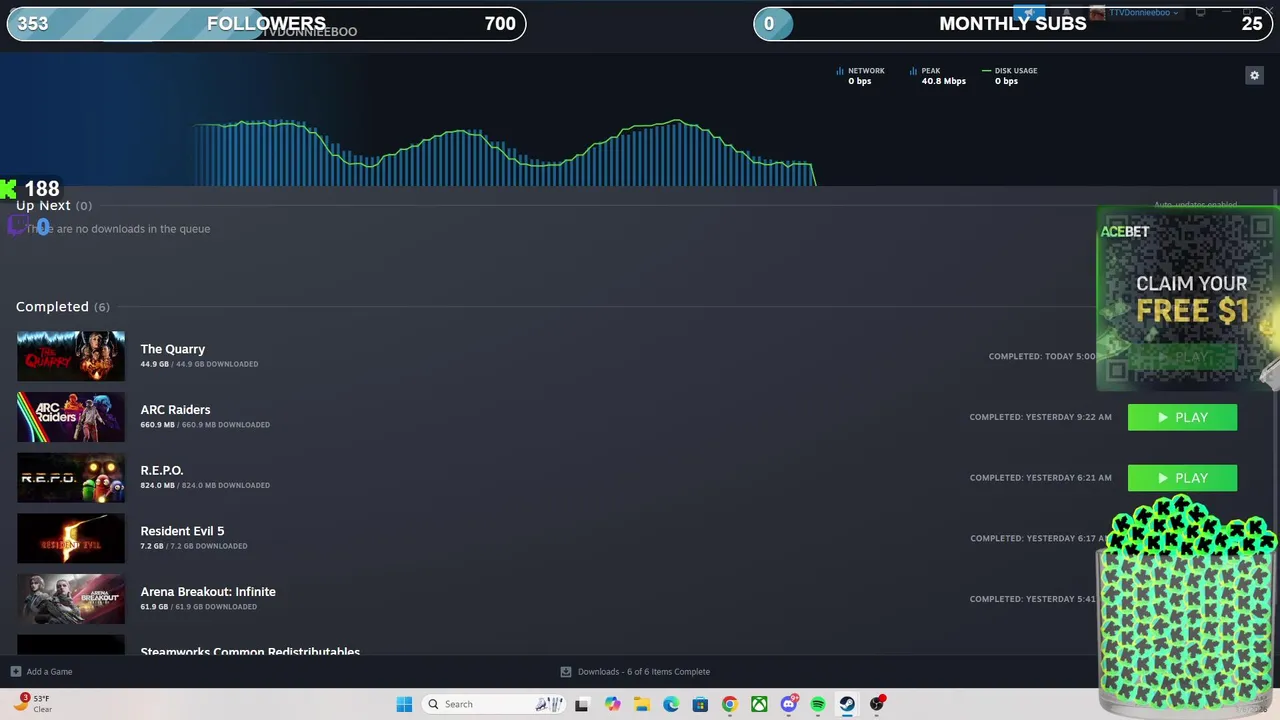Click the taskbar Search box
The image size is (1280, 720).
pyautogui.click(x=495, y=704)
